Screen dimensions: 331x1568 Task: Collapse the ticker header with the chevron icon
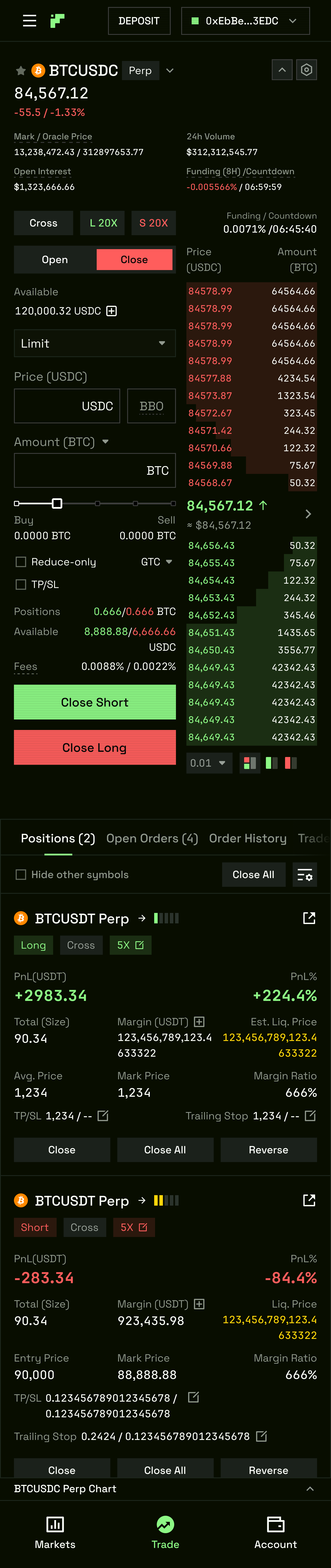tap(282, 69)
